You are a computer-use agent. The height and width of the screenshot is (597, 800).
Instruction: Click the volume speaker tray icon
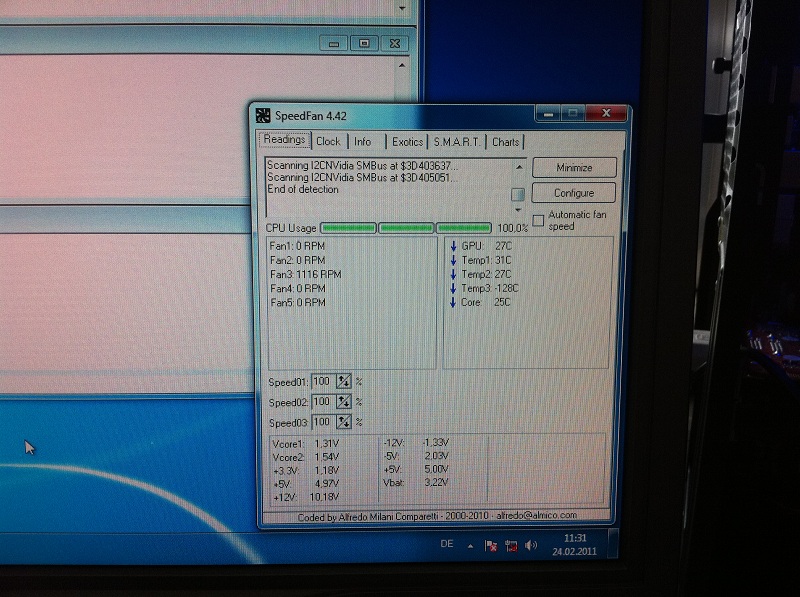coord(531,545)
